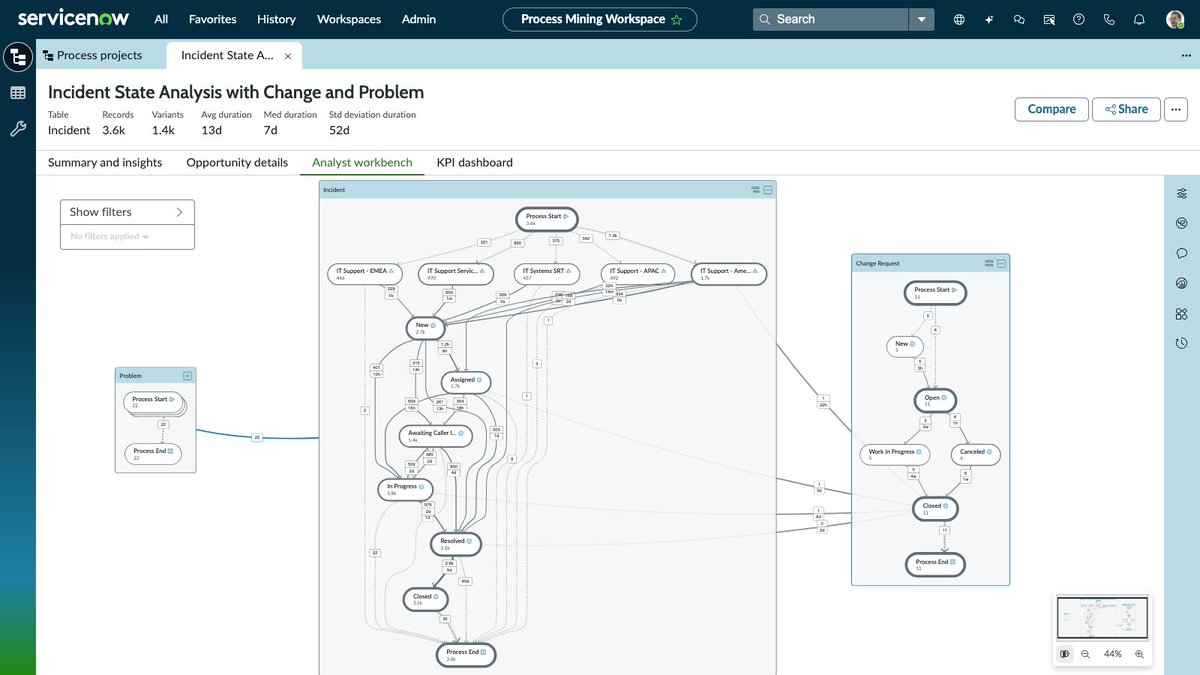This screenshot has height=675, width=1200.
Task: Click the Share button
Action: click(1126, 109)
